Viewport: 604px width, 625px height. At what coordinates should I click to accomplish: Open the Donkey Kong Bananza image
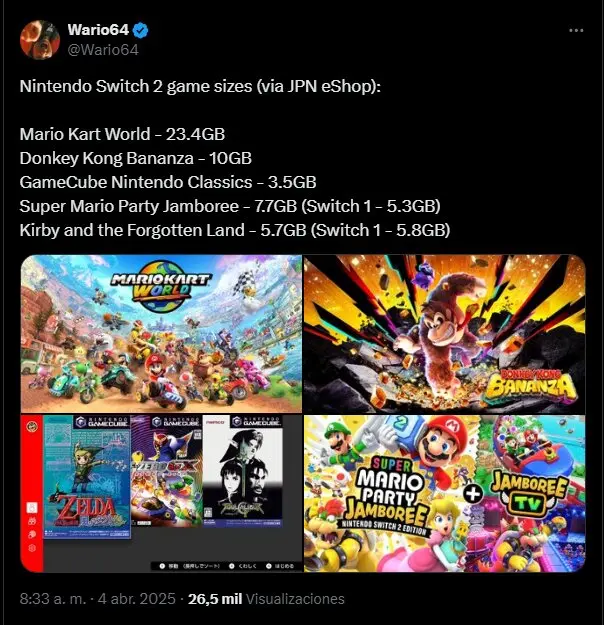(445, 334)
